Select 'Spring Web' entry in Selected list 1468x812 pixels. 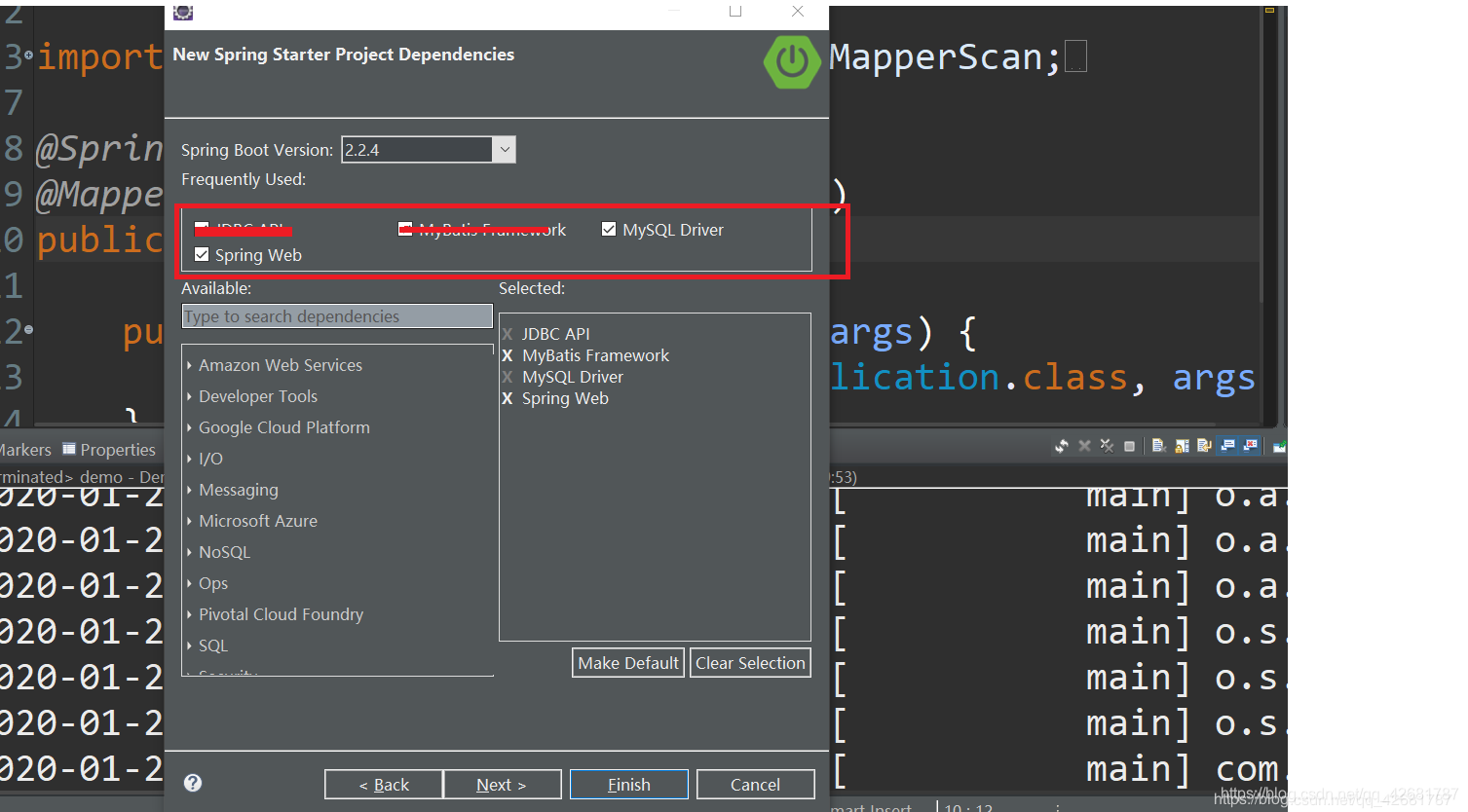pyautogui.click(x=565, y=398)
